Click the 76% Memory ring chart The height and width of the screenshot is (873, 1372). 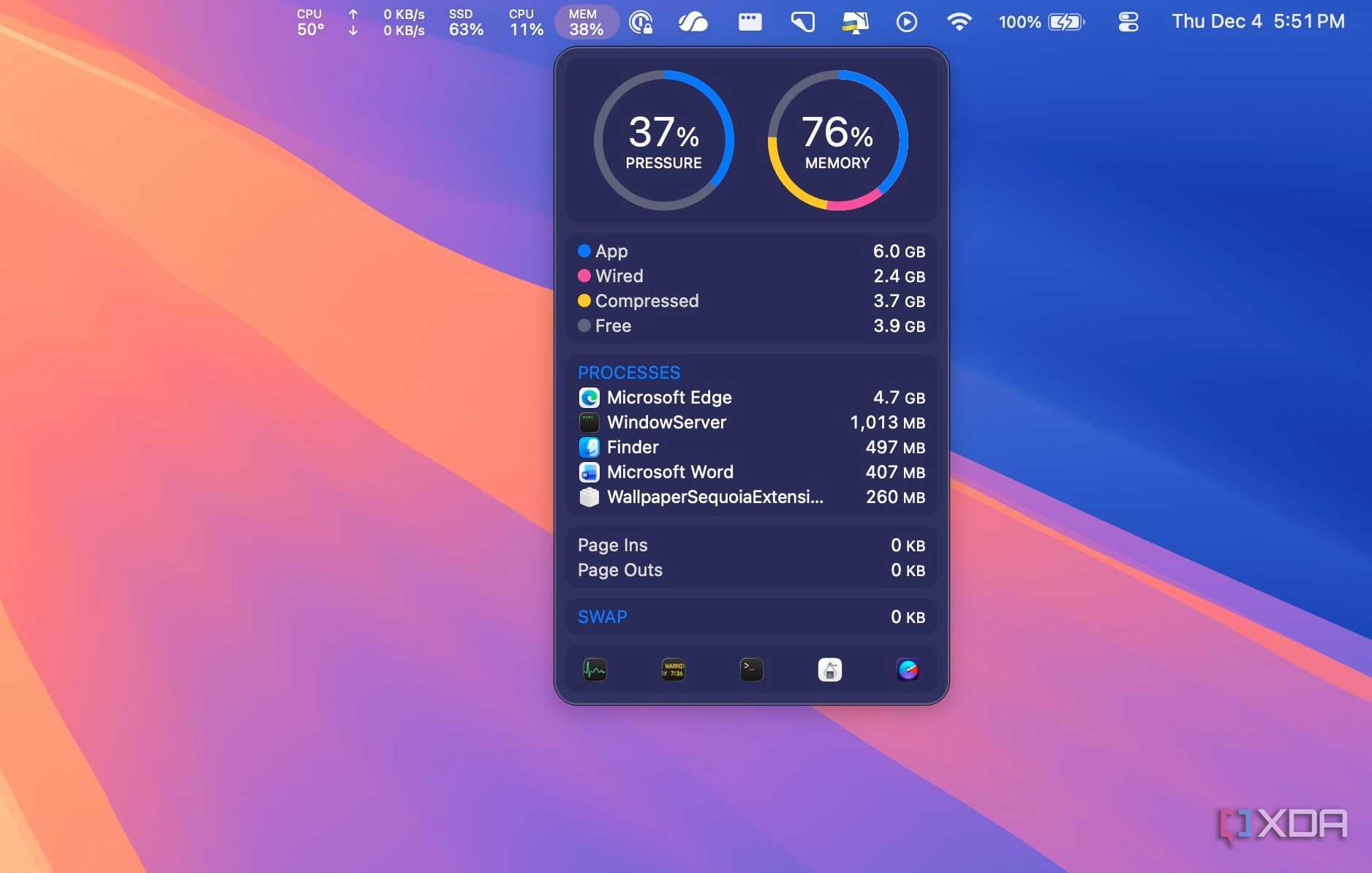coord(838,140)
